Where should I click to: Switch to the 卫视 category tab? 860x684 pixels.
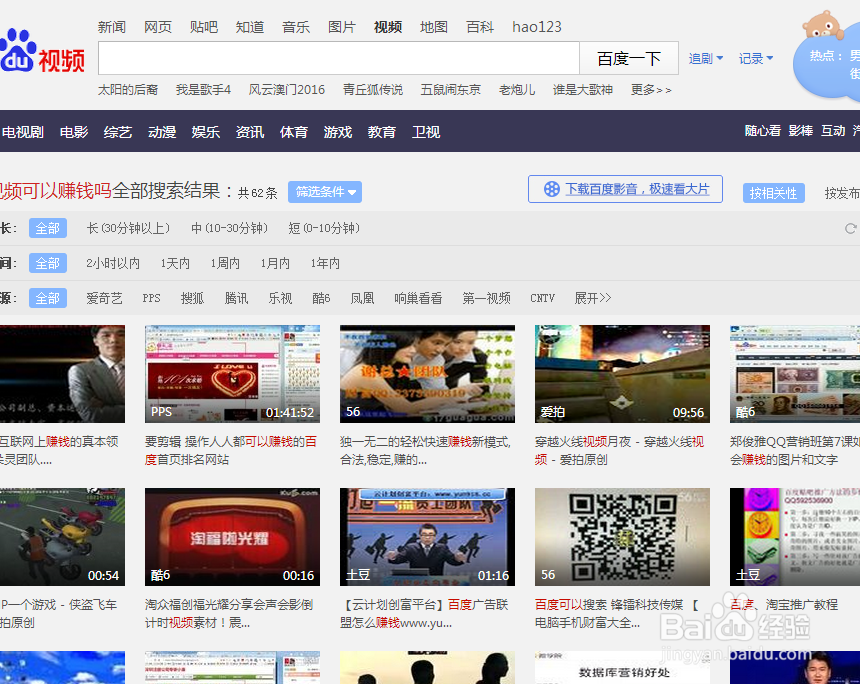(x=426, y=132)
